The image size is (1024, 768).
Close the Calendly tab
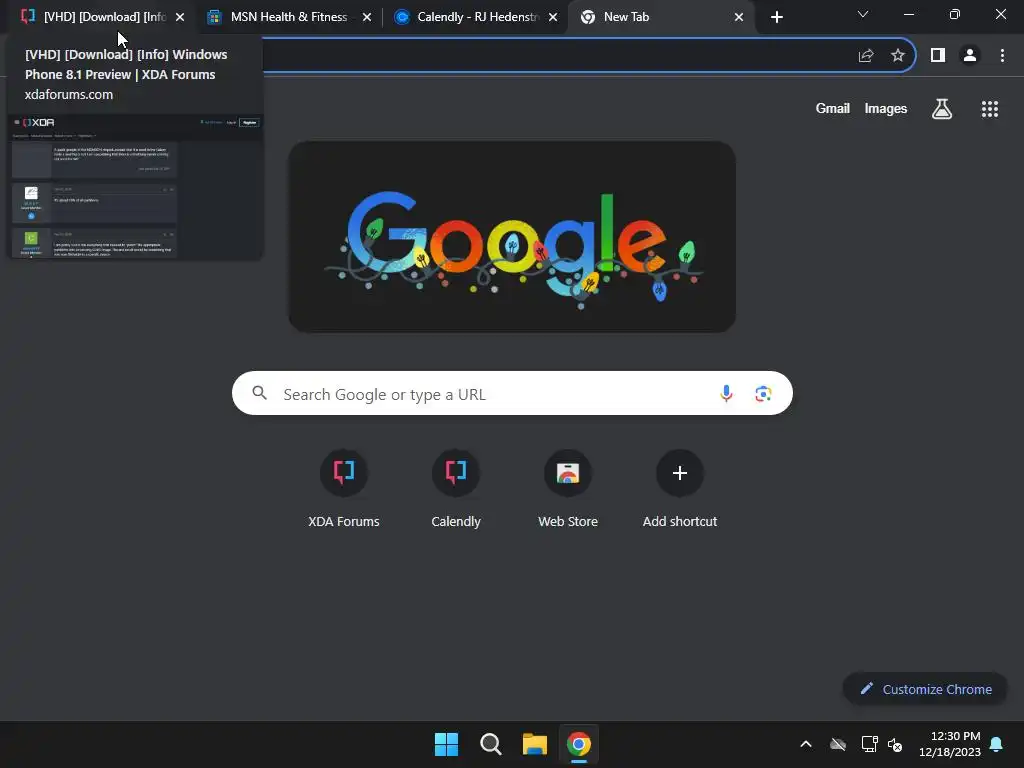pos(552,17)
